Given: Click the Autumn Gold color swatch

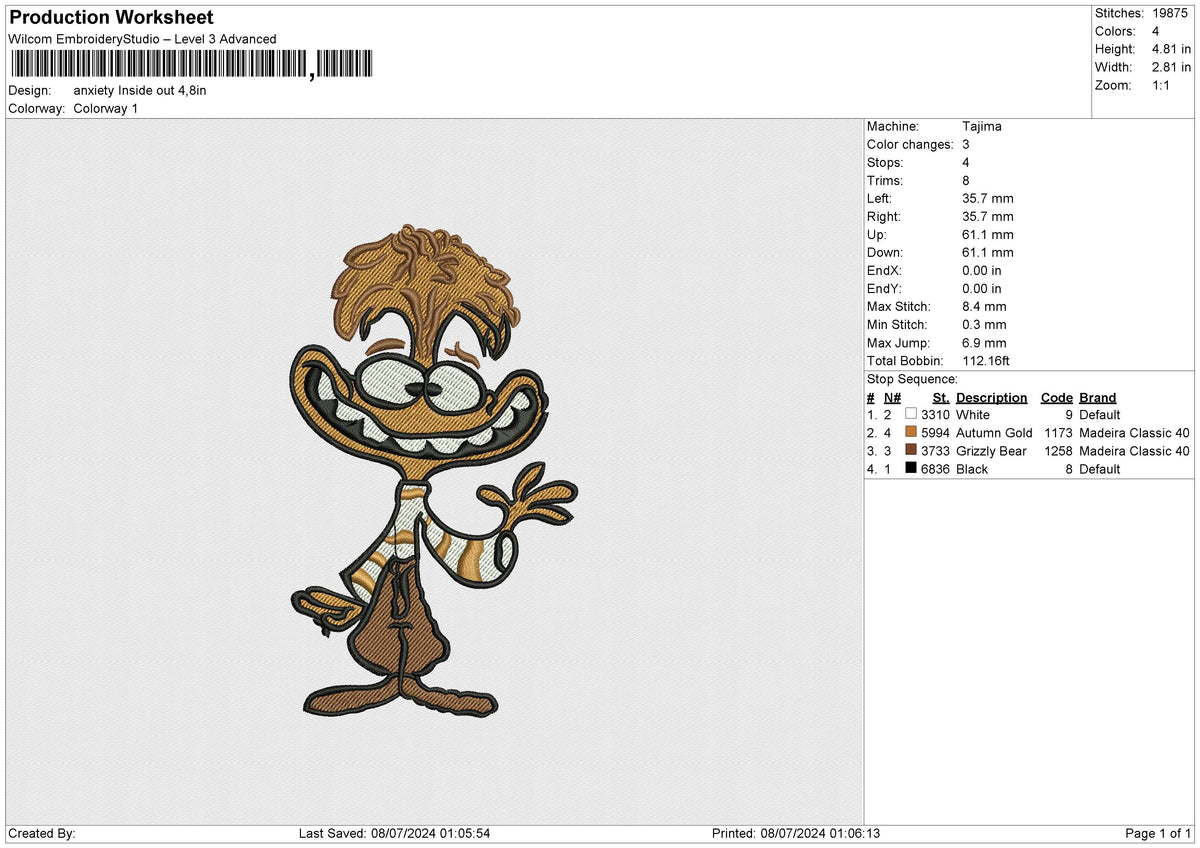Looking at the screenshot, I should pos(911,432).
